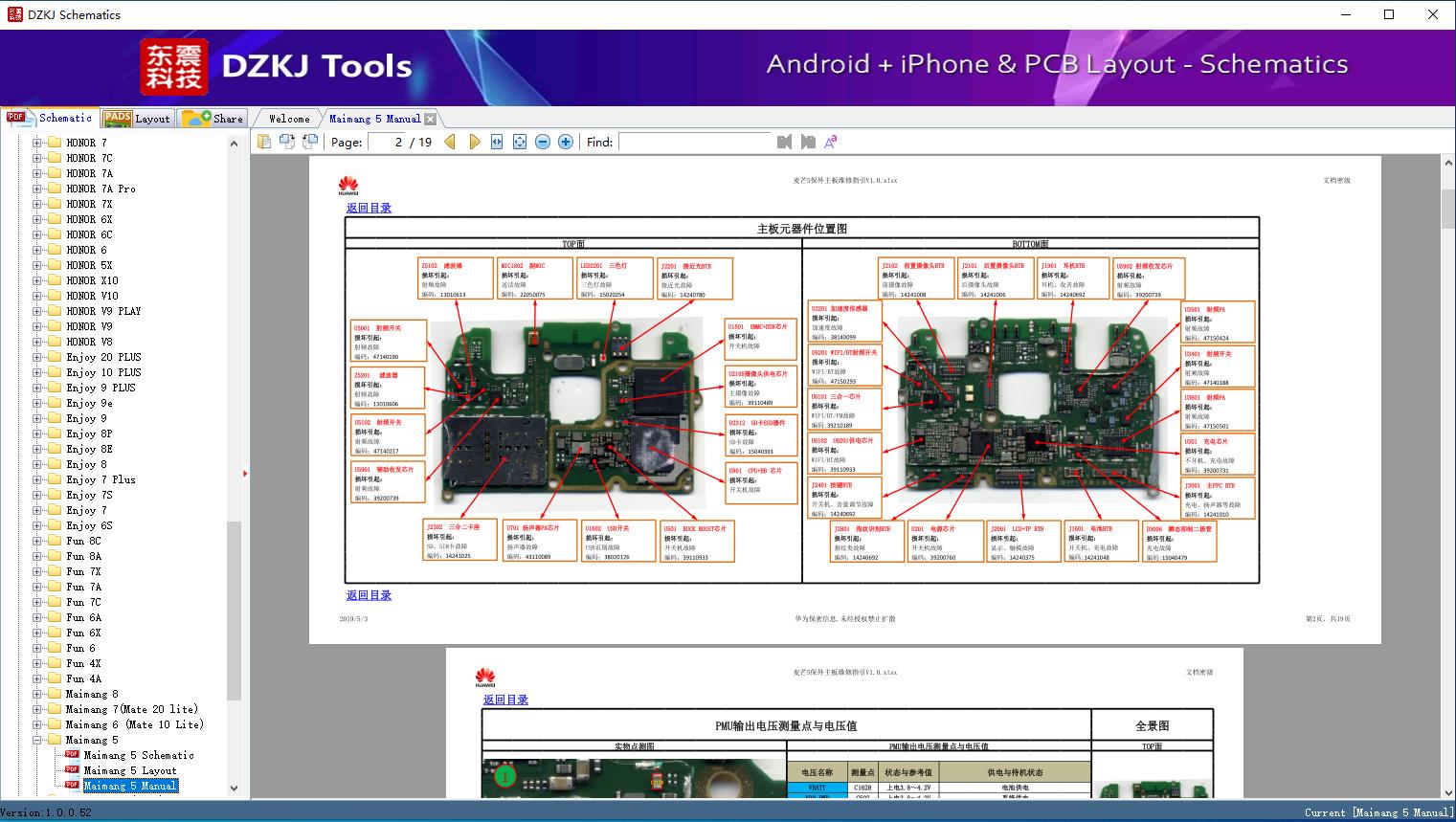Open the Share tab
This screenshot has width=1456, height=822.
point(213,119)
